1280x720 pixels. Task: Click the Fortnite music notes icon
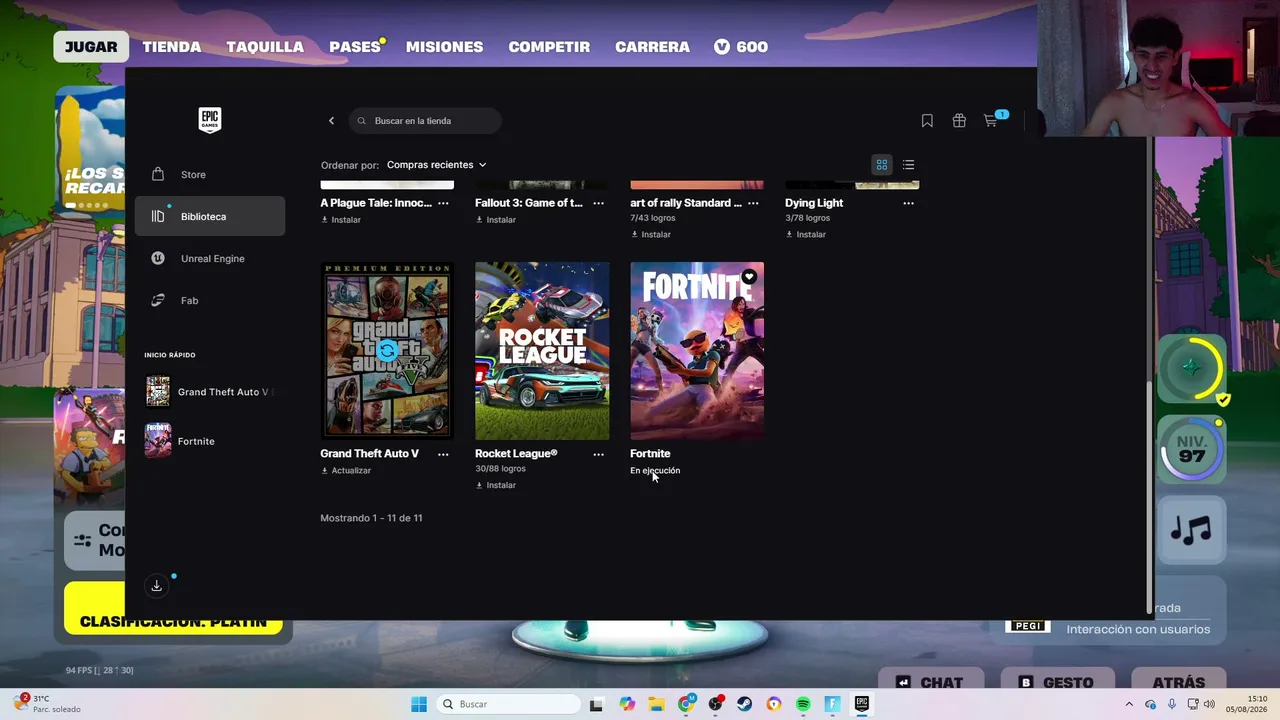[x=1191, y=530]
